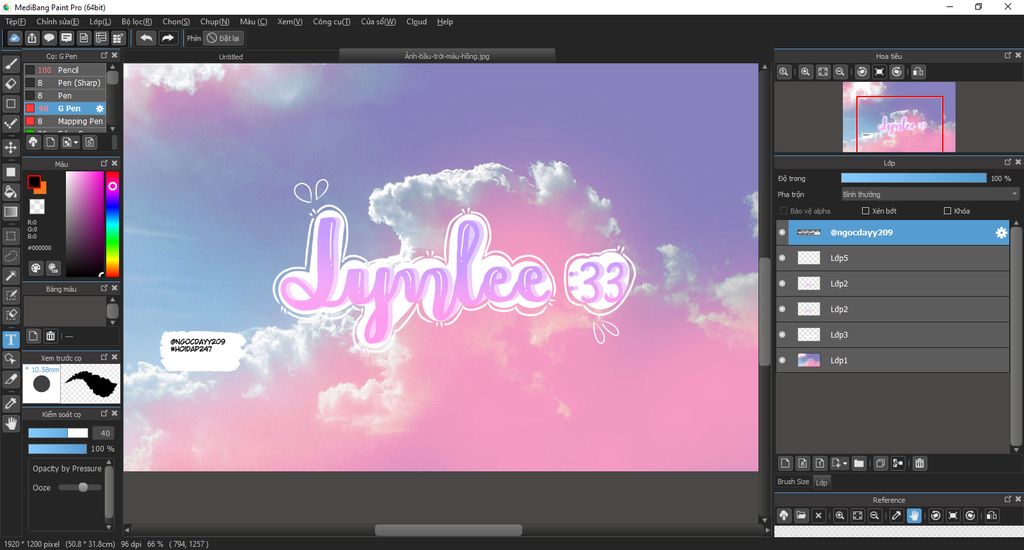This screenshot has height=550, width=1024.
Task: Delete the selected layer with trash icon
Action: [920, 463]
